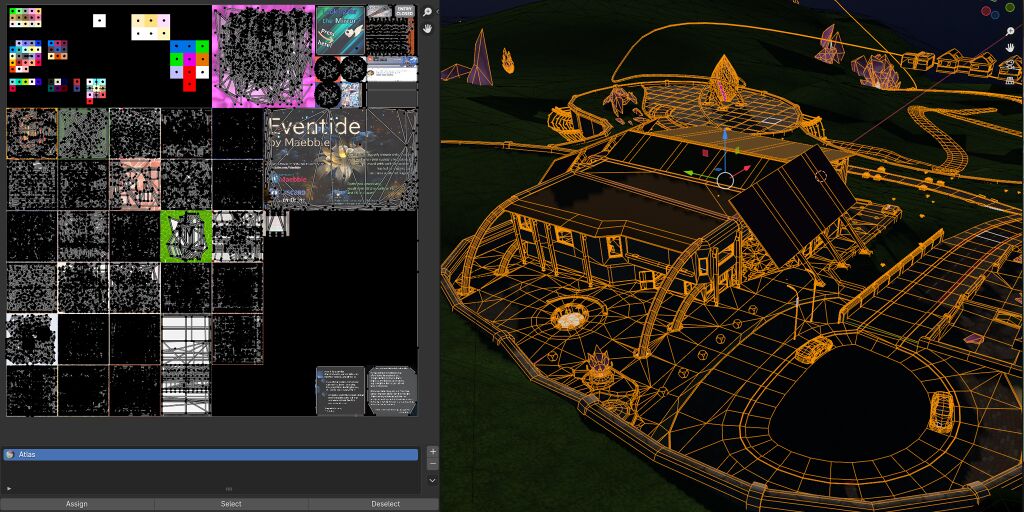
Task: Click the bright green swatch in UV texture
Action: point(186,236)
